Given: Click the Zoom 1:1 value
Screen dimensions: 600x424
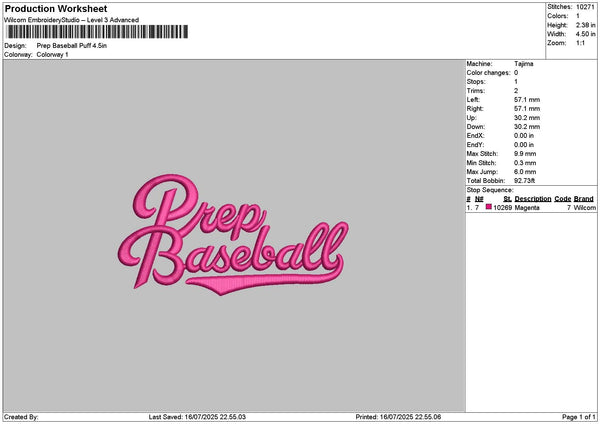Looking at the screenshot, I should 582,43.
